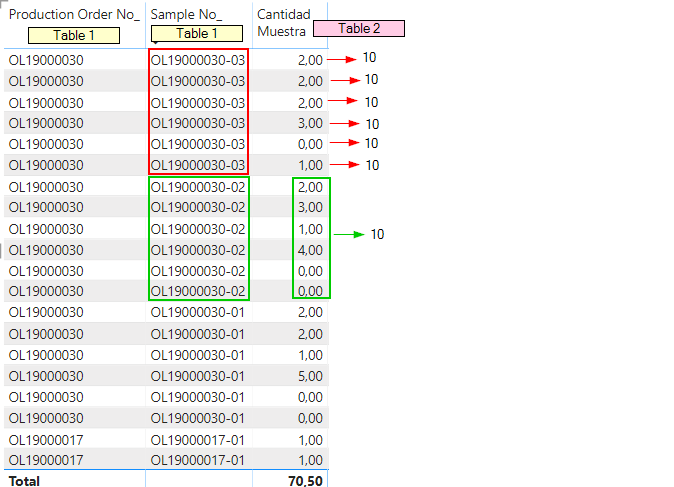This screenshot has height=487, width=674.
Task: Select OL19000030-02 sample in the 4,00 row
Action: pos(198,250)
